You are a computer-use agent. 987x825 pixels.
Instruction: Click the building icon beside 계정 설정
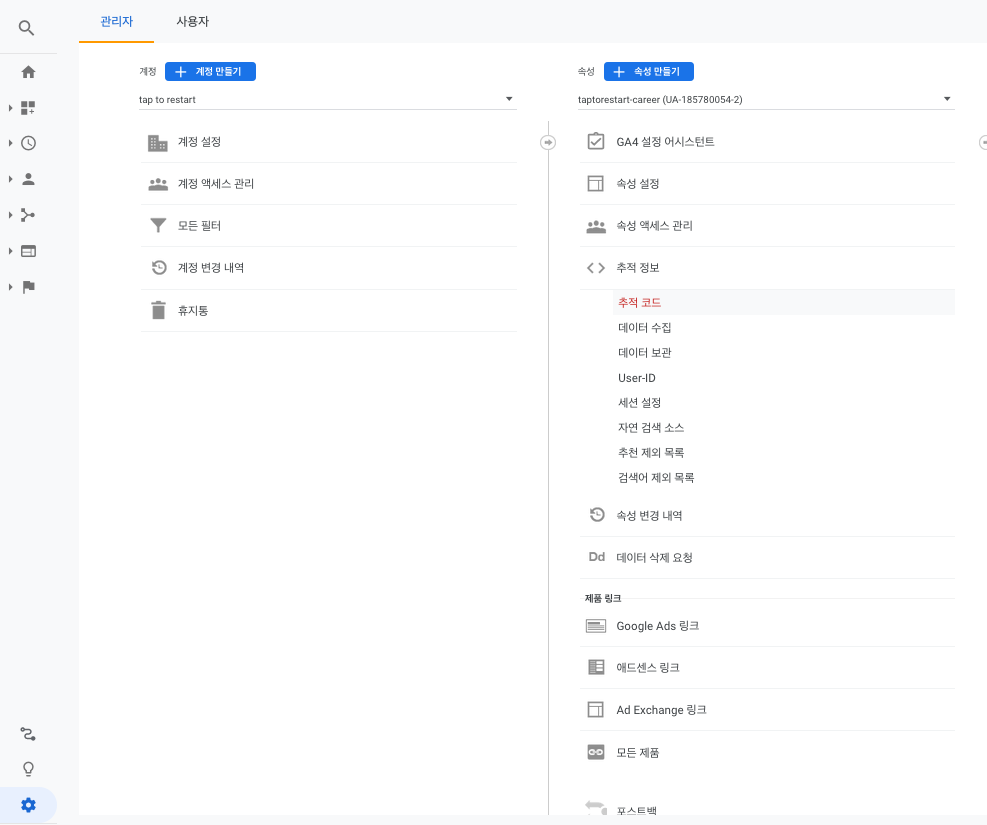coord(158,143)
